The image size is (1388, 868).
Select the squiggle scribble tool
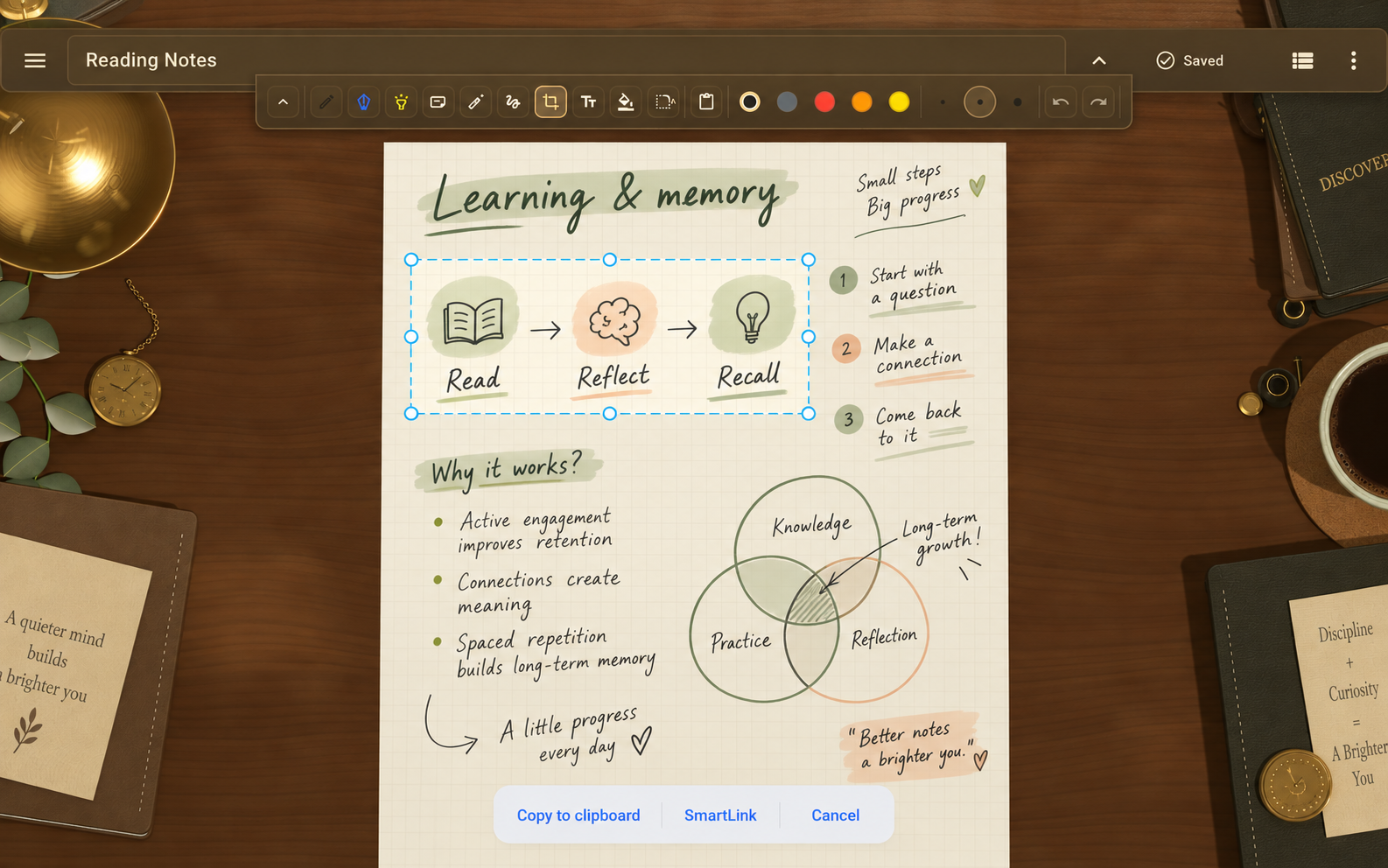click(513, 102)
